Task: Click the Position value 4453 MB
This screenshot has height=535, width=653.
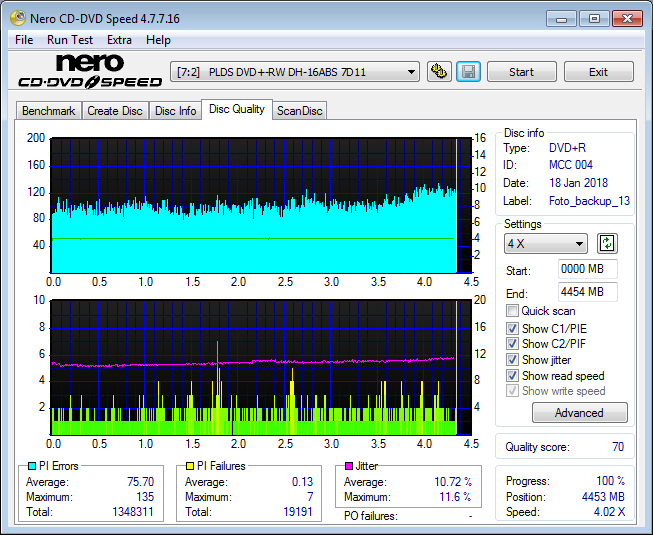Action: pyautogui.click(x=603, y=497)
